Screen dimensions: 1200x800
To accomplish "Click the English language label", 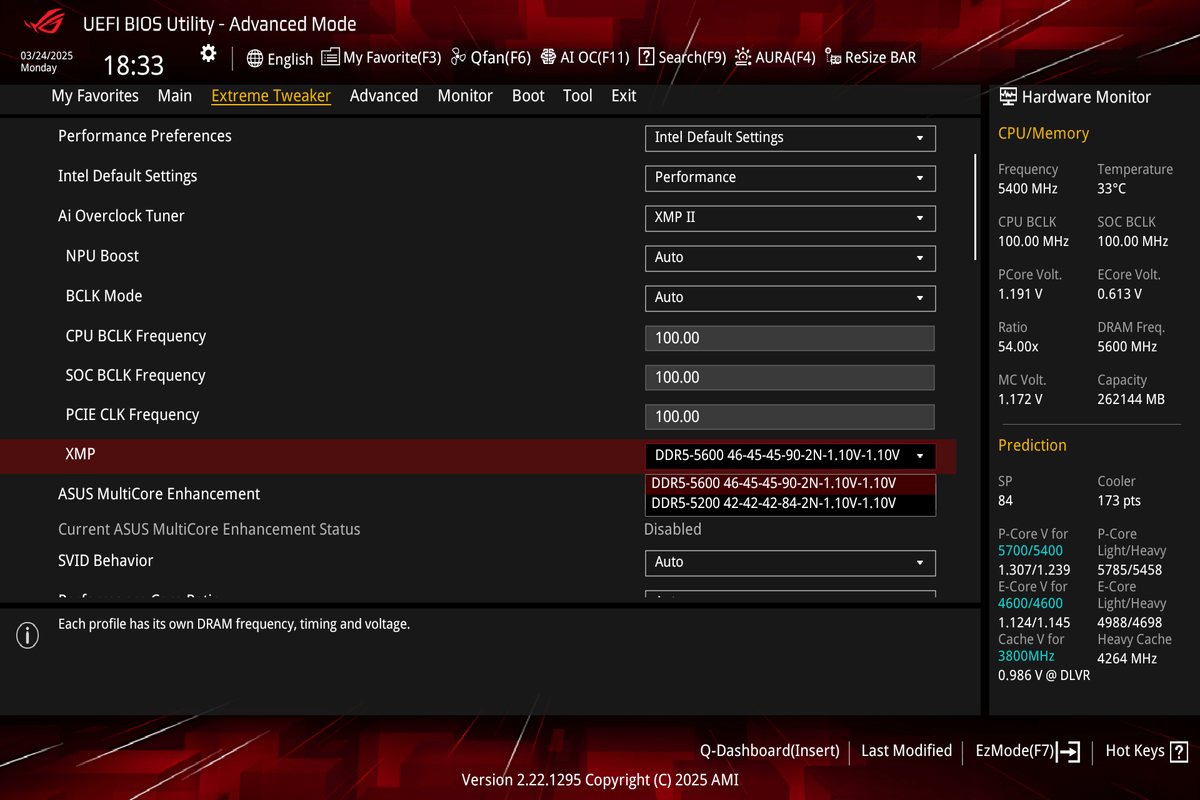I will [x=290, y=59].
